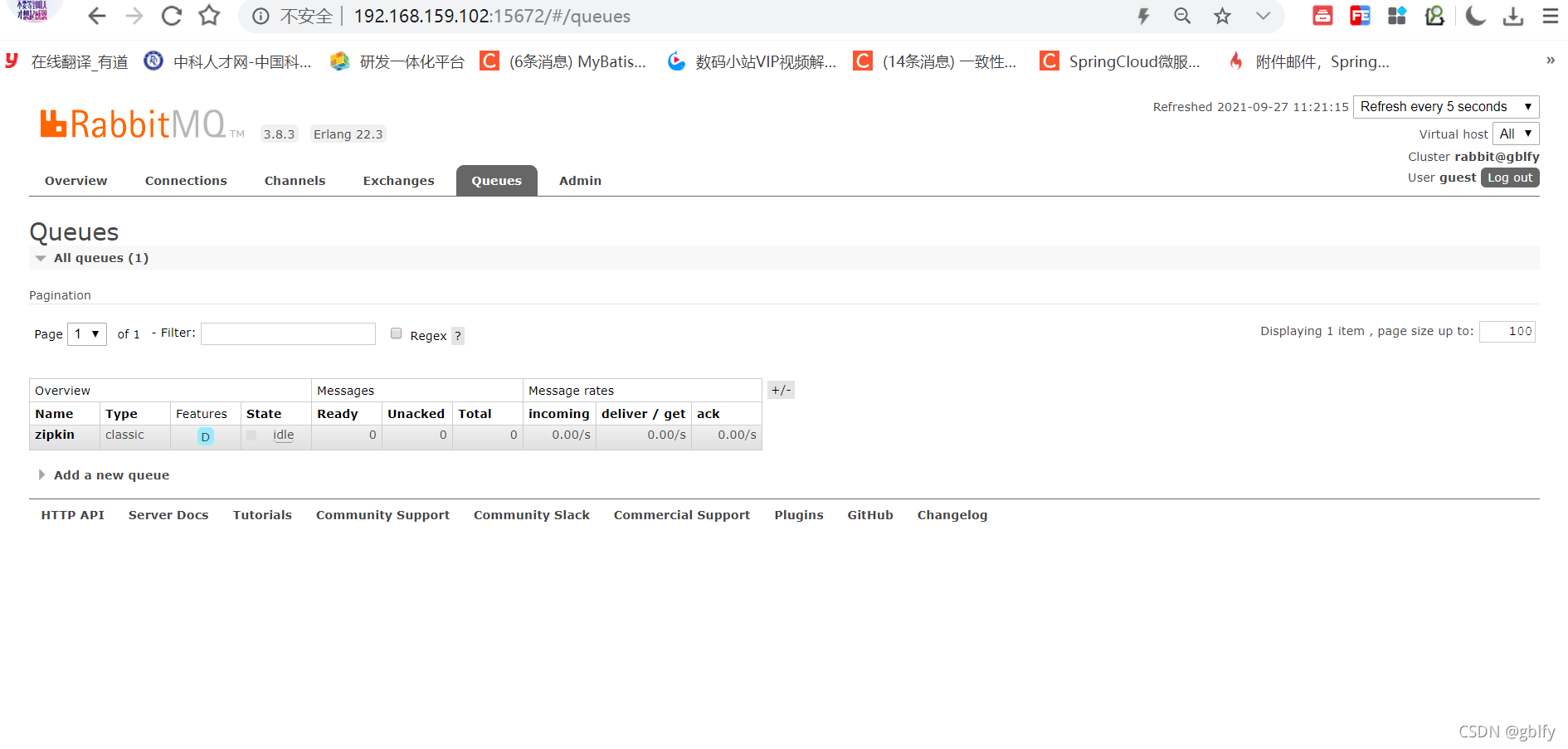Open the 中科人才网 bookmark
This screenshot has height=749, width=1568.
(x=229, y=61)
